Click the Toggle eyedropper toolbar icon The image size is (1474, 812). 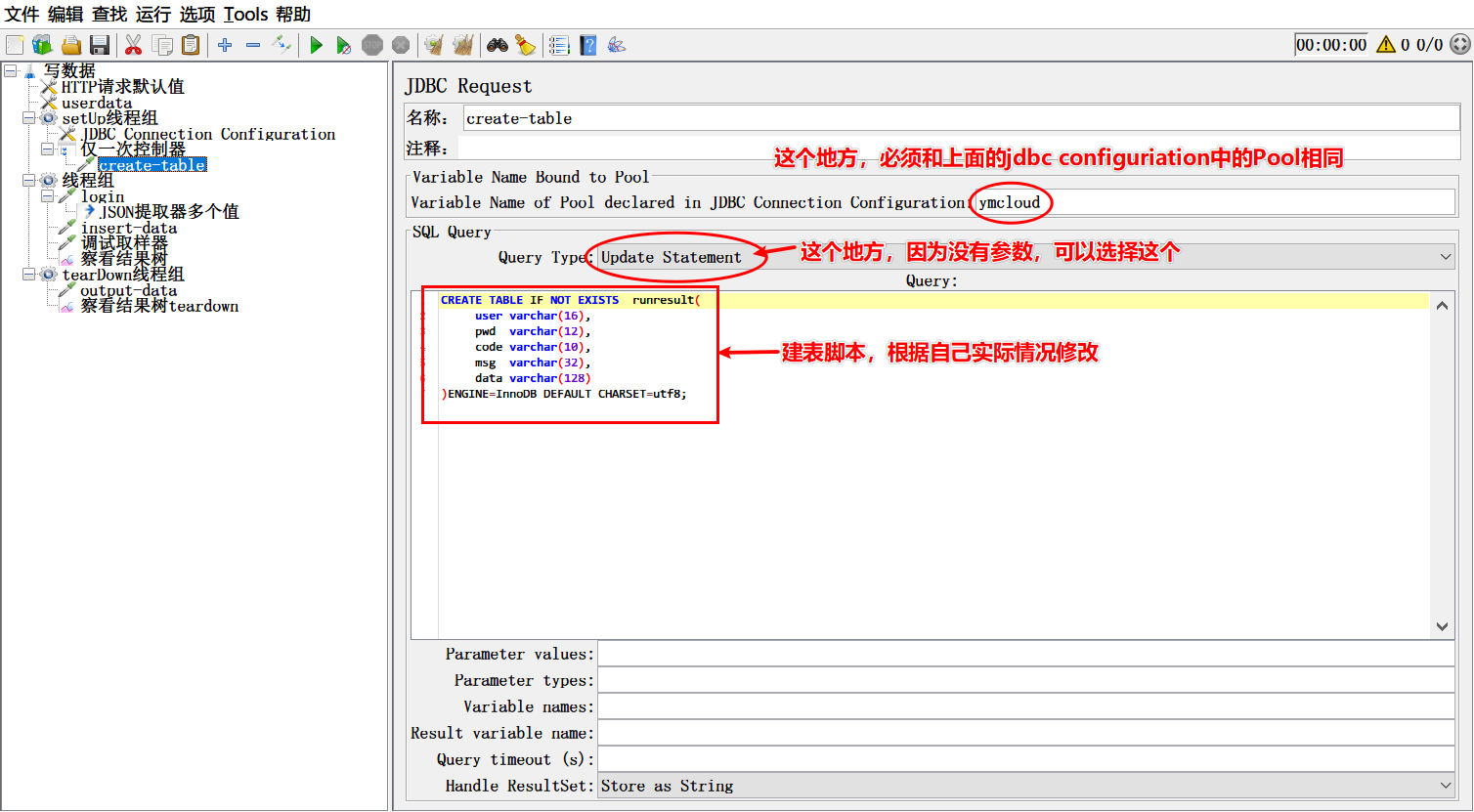pos(282,45)
